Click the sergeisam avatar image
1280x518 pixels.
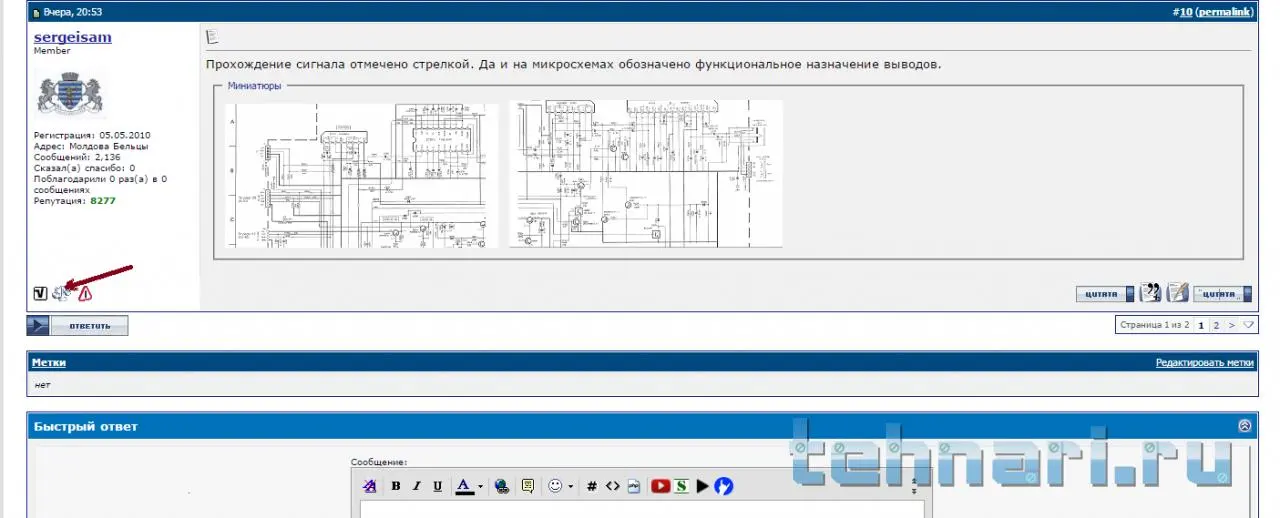click(x=71, y=92)
